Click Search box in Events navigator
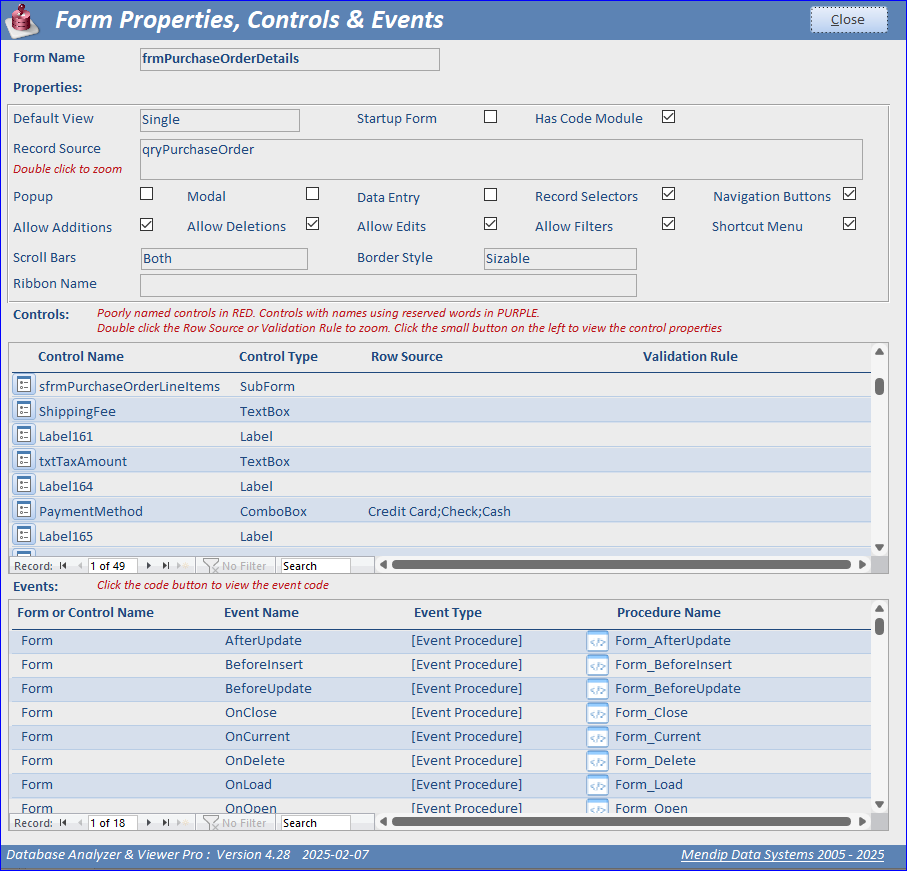This screenshot has width=907, height=871. tap(315, 822)
